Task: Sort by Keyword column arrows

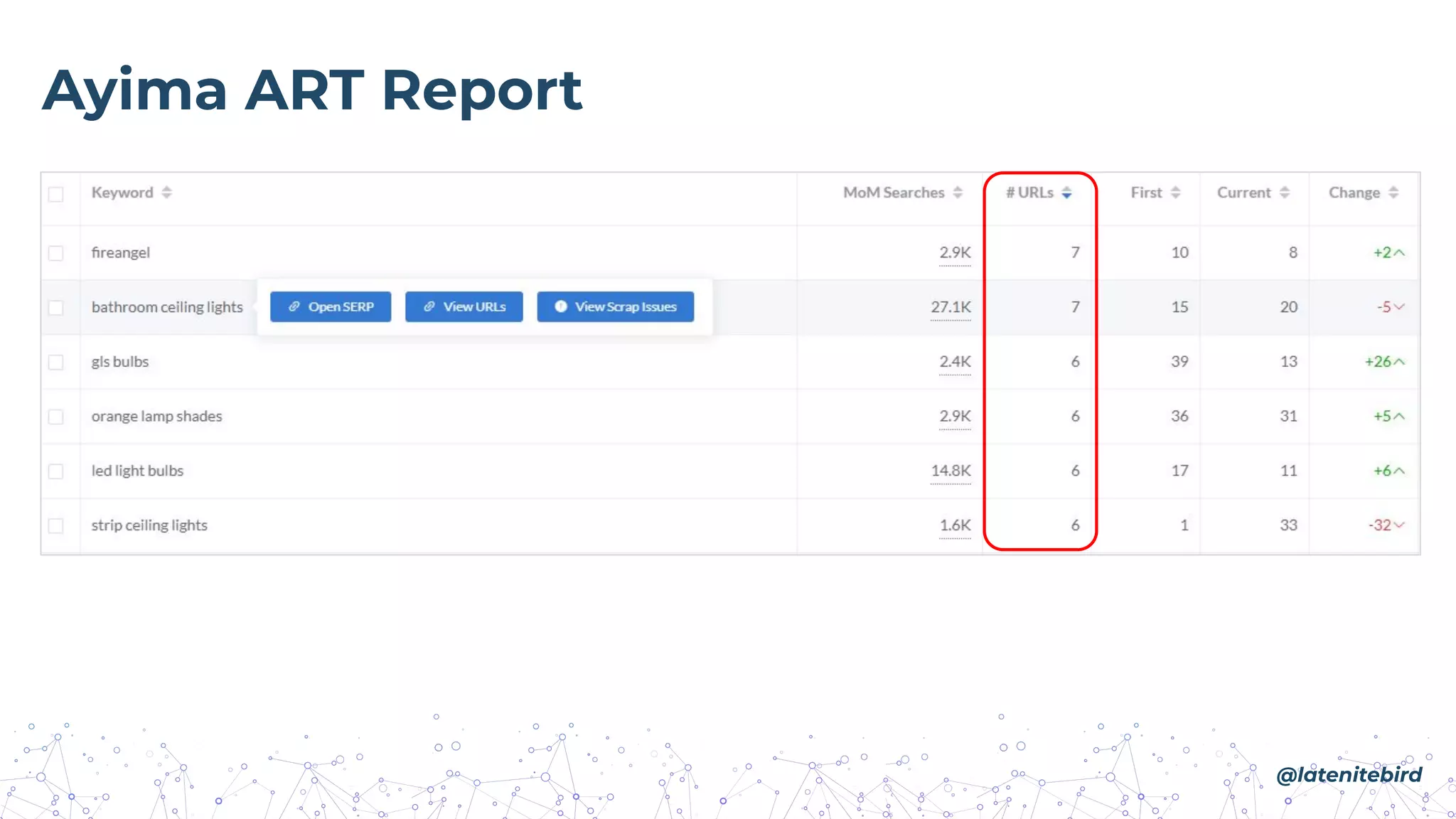Action: [x=166, y=193]
